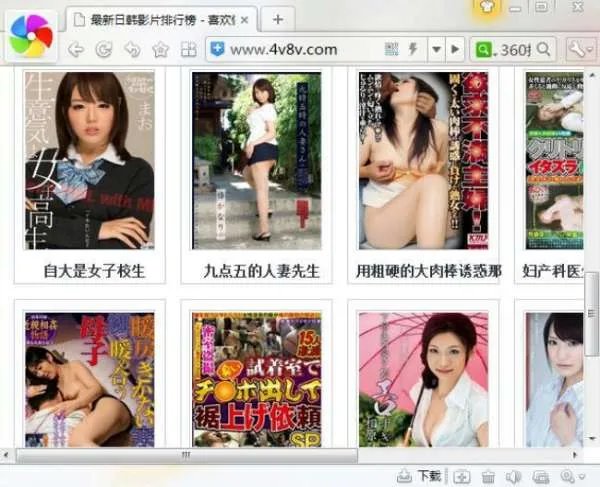Click the vertical scrollbar down arrow
This screenshot has width=600, height=487.
click(592, 438)
